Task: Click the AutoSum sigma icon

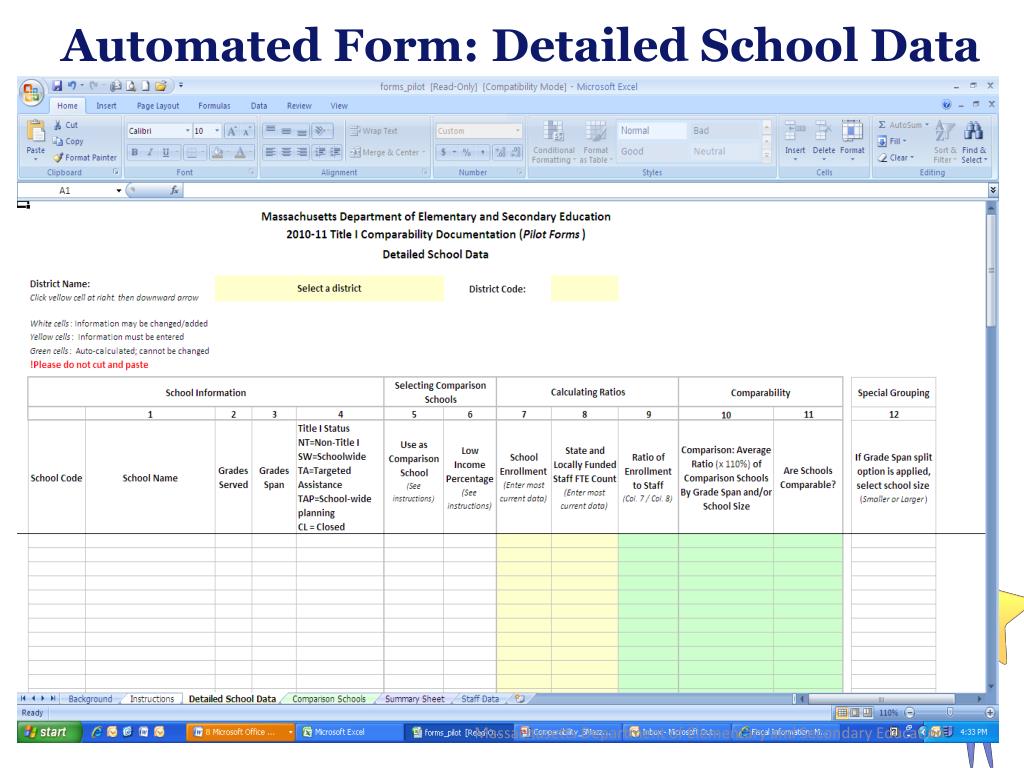Action: pos(882,125)
